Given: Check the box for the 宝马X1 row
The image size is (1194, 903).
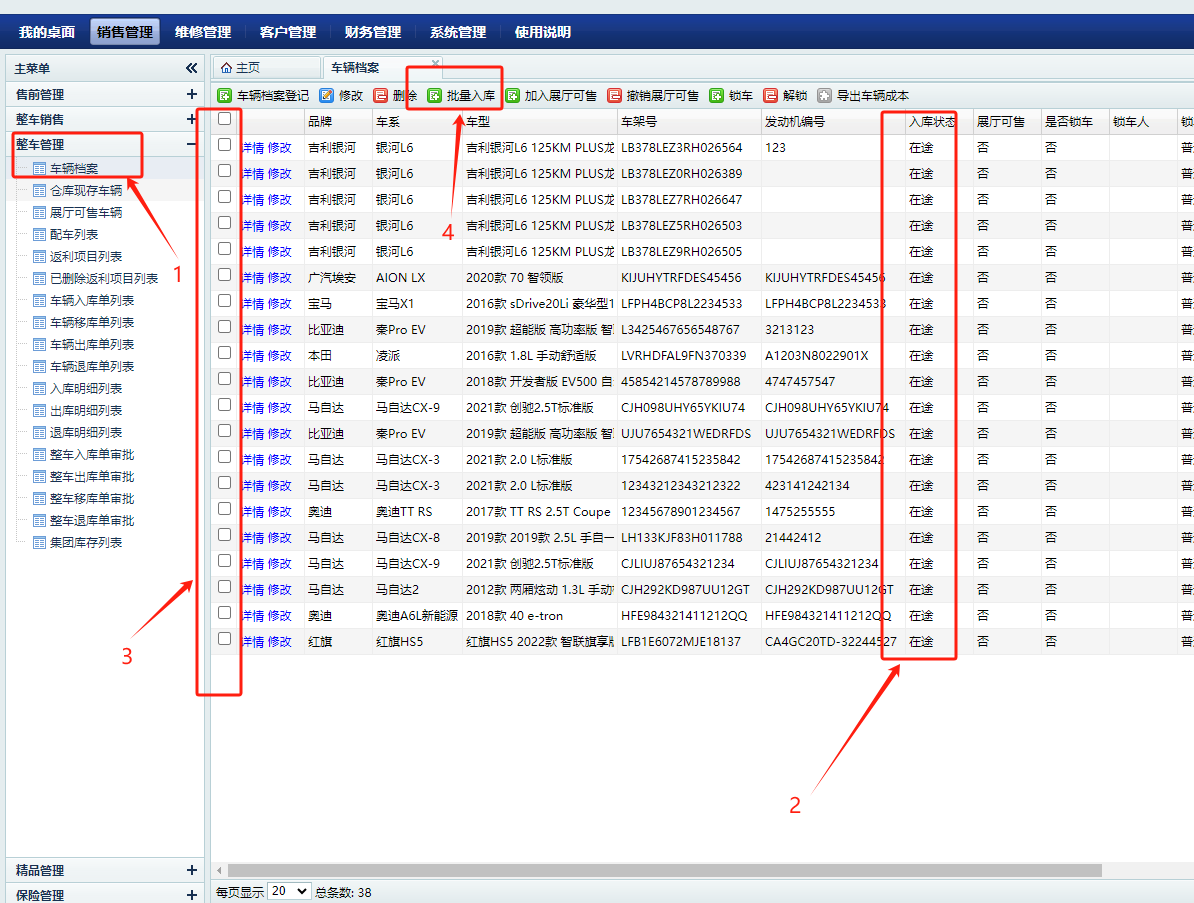Looking at the screenshot, I should (x=225, y=301).
